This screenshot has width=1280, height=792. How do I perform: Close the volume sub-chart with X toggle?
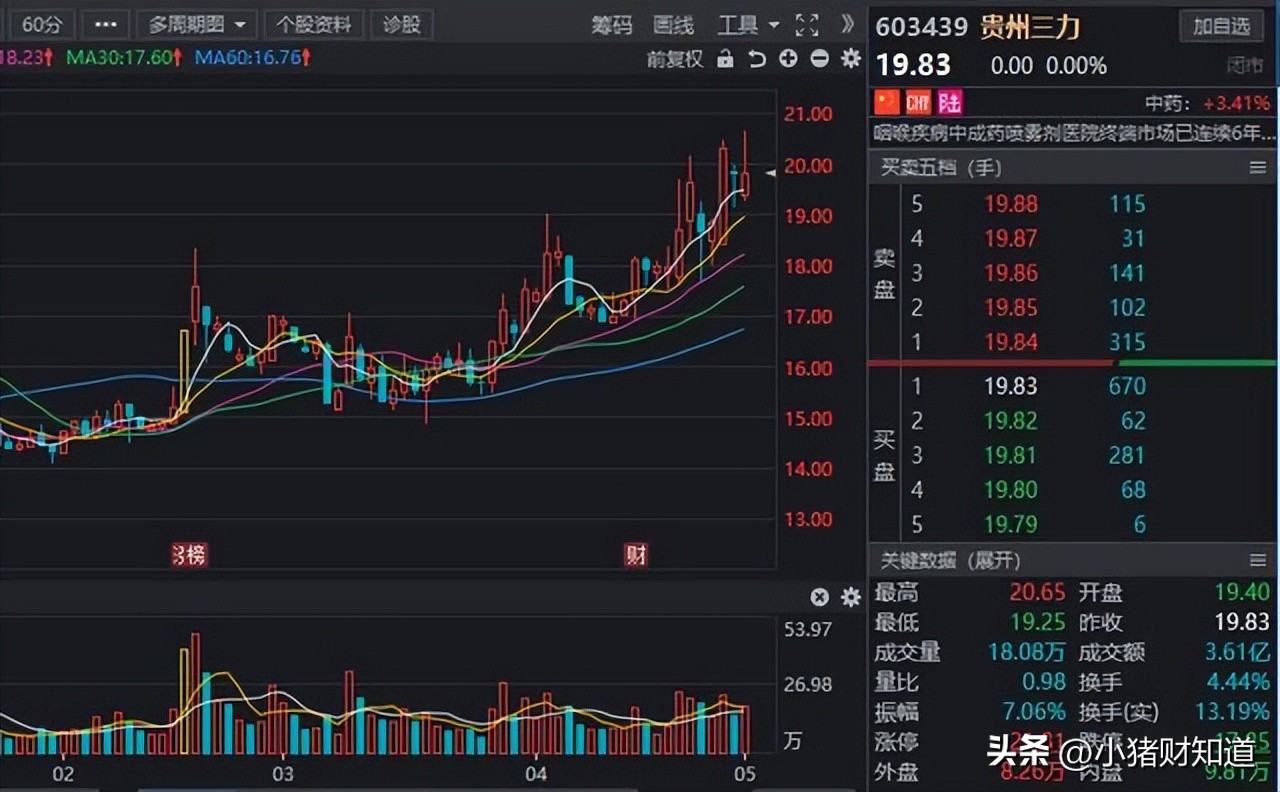click(x=819, y=597)
